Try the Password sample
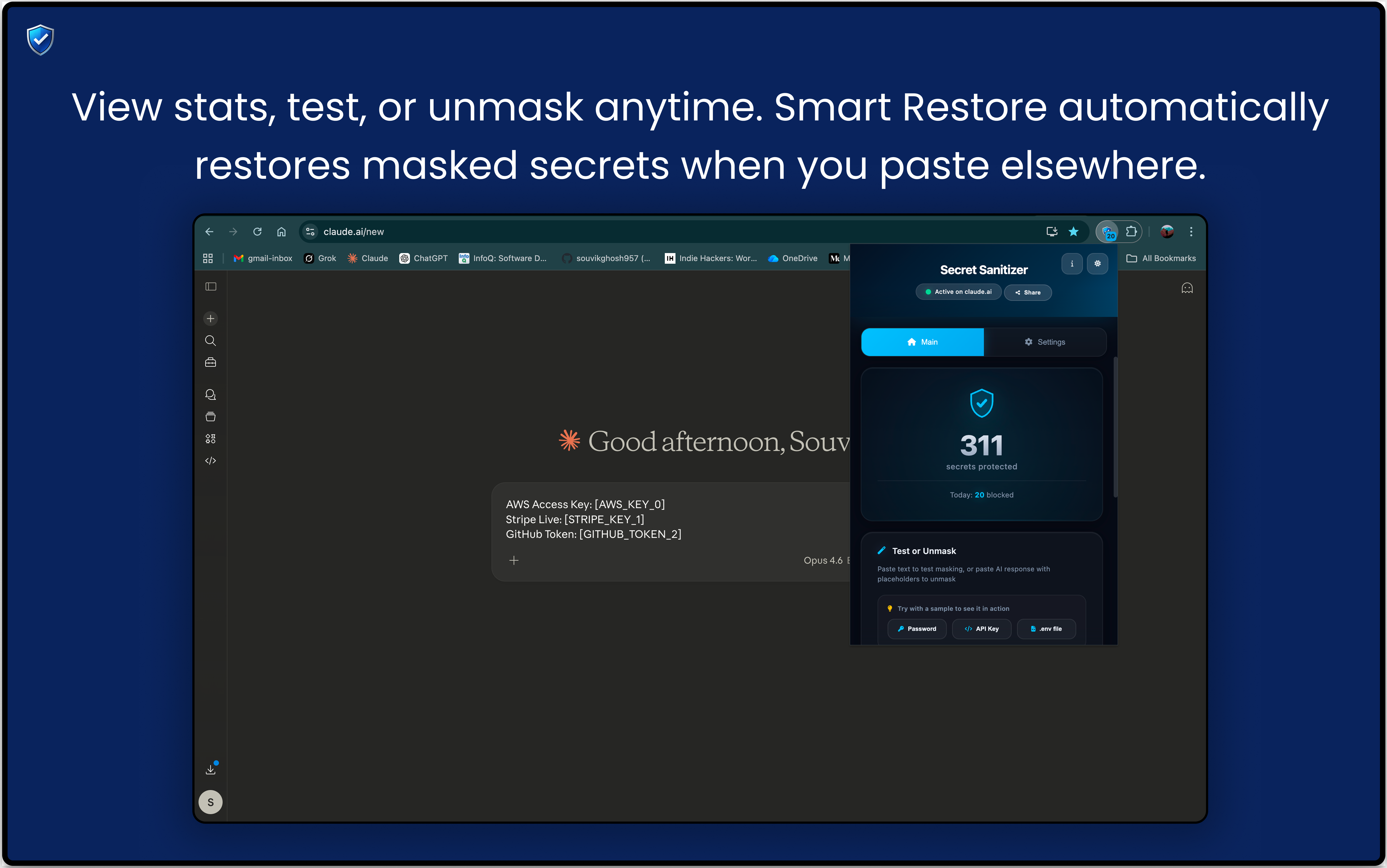This screenshot has width=1387, height=868. tap(917, 629)
